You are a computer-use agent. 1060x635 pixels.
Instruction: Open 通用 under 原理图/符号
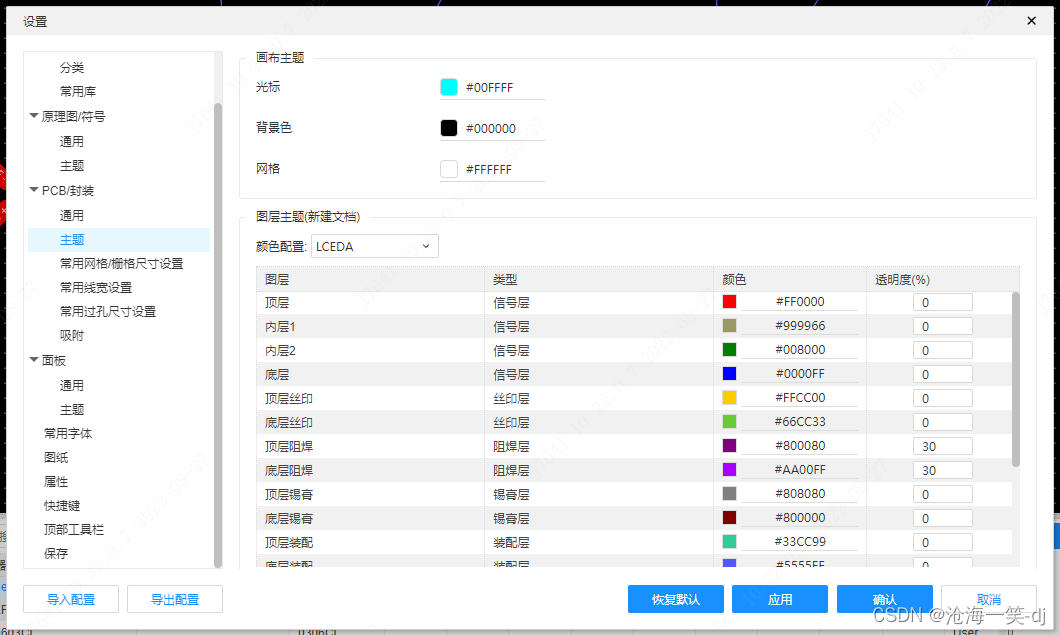click(72, 141)
